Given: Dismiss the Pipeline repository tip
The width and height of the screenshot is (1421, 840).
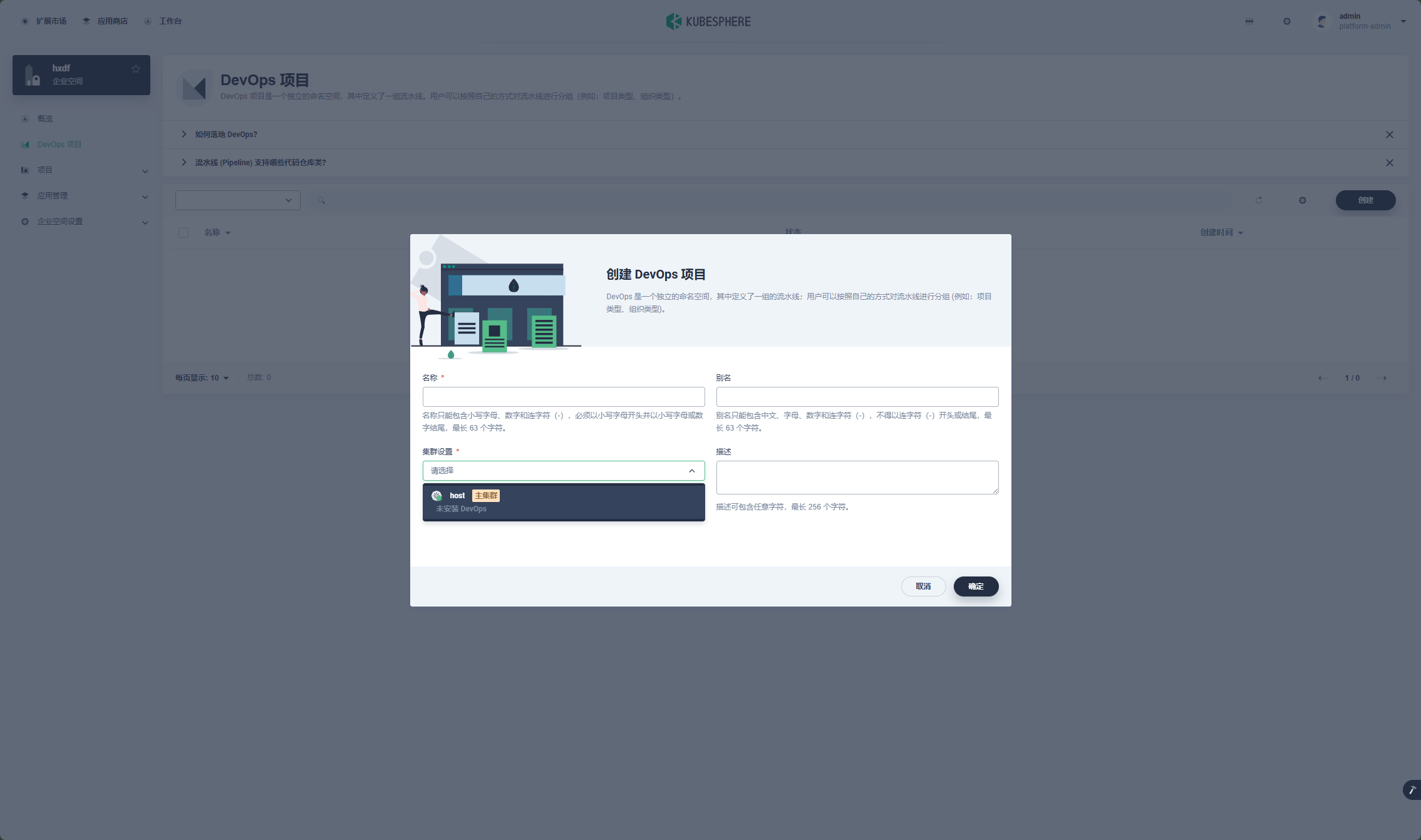Looking at the screenshot, I should (1390, 163).
